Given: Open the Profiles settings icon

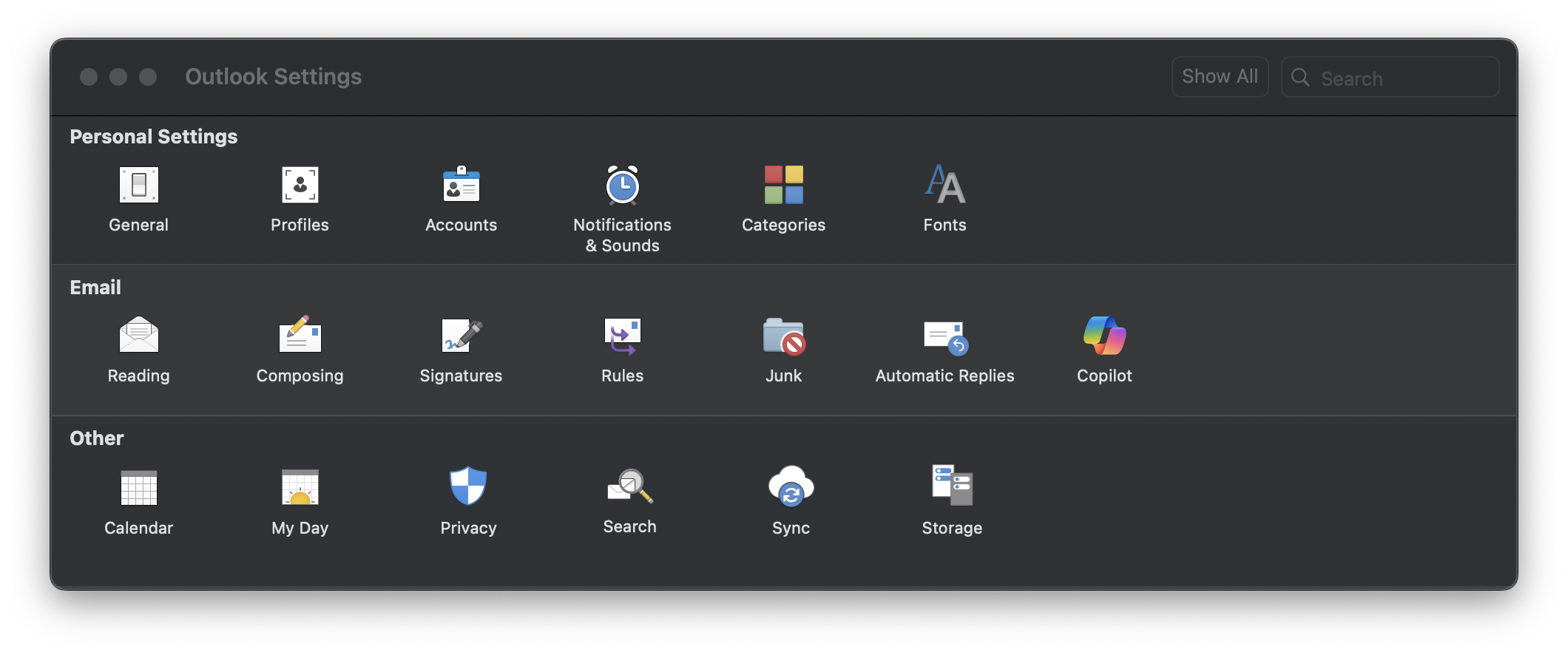Looking at the screenshot, I should click(x=300, y=185).
